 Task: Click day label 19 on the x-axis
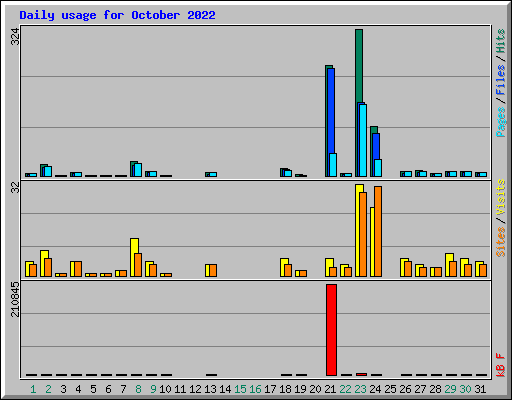pos(300,389)
